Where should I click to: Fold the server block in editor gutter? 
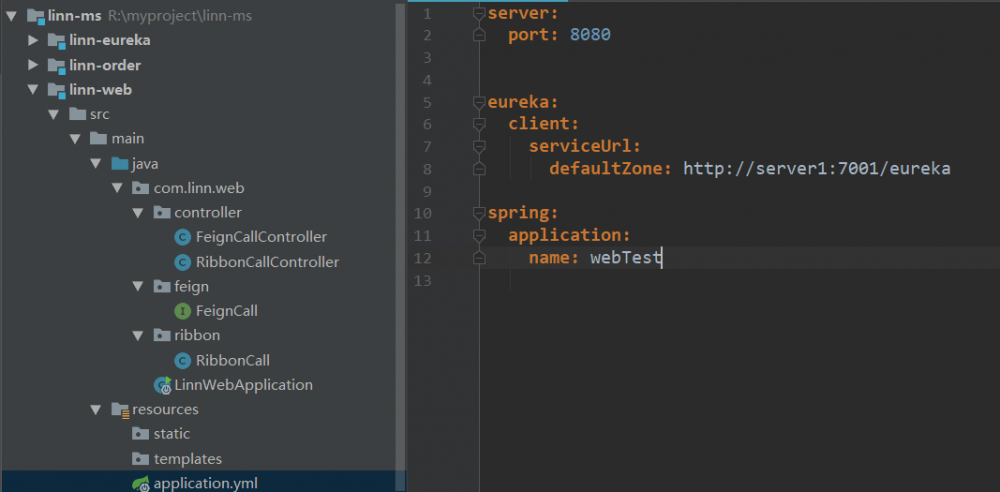[x=479, y=13]
